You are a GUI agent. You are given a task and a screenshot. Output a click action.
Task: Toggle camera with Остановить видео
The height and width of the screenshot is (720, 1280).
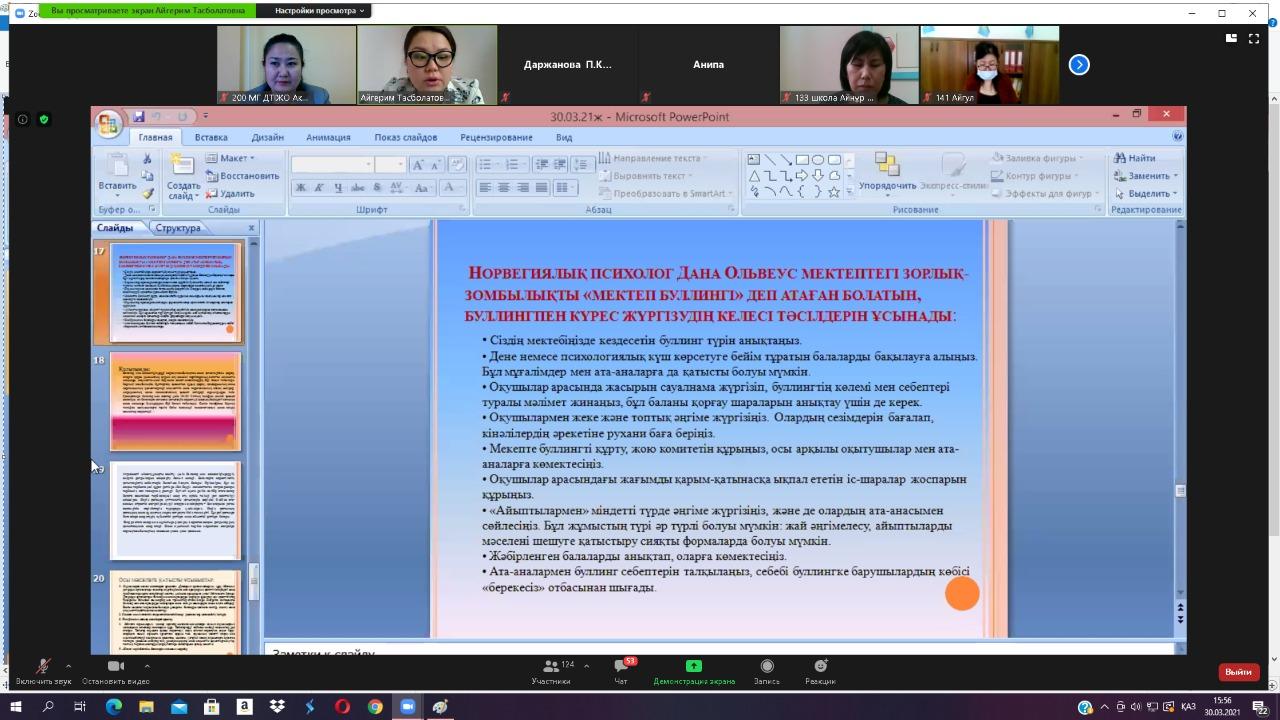[116, 670]
